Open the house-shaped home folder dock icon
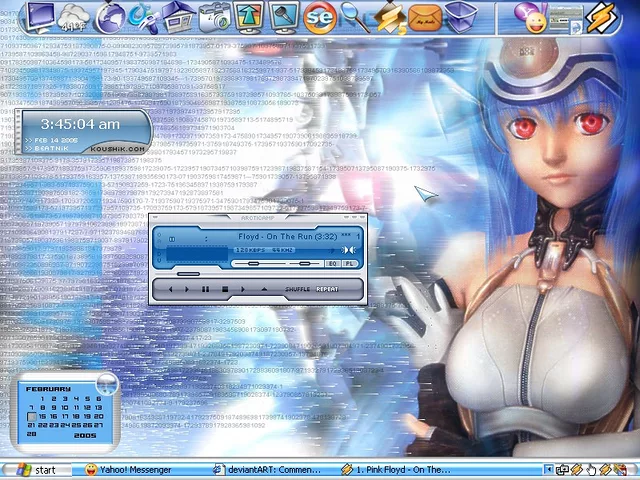This screenshot has width=640, height=480. [x=179, y=17]
